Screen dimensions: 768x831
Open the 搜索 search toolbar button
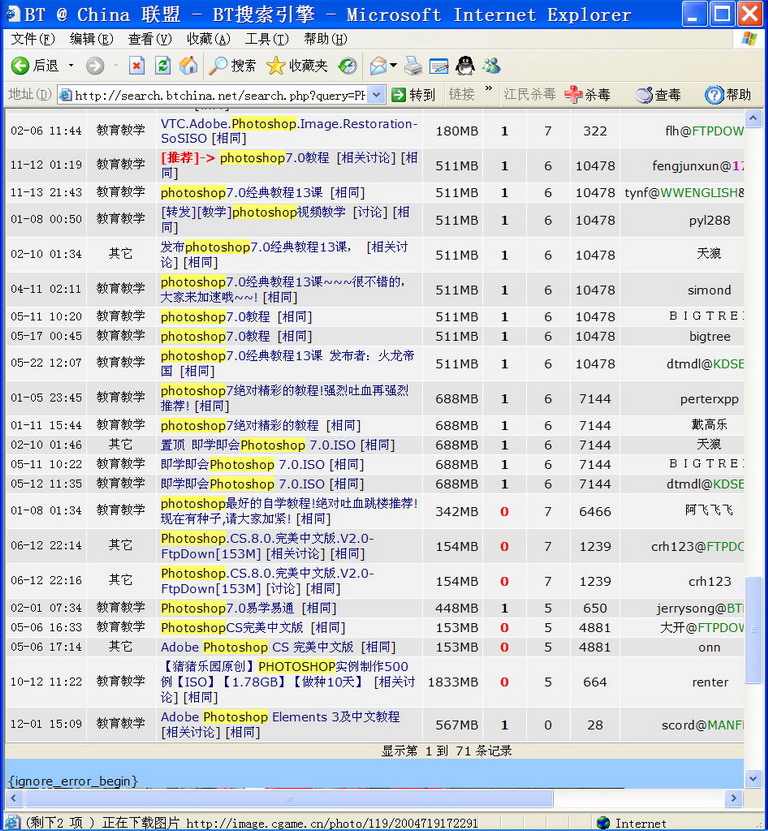232,66
